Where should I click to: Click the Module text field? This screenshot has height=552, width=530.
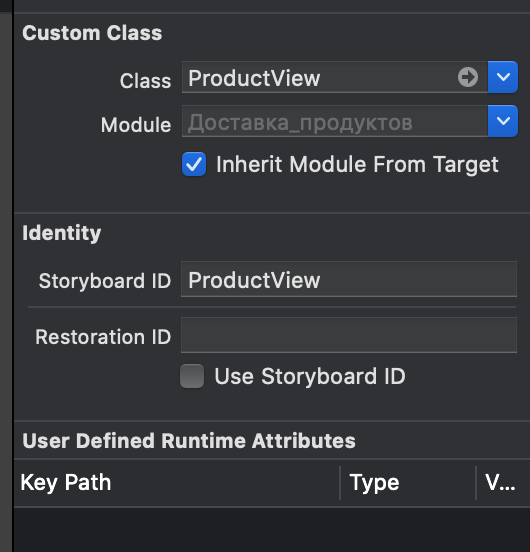pos(335,121)
